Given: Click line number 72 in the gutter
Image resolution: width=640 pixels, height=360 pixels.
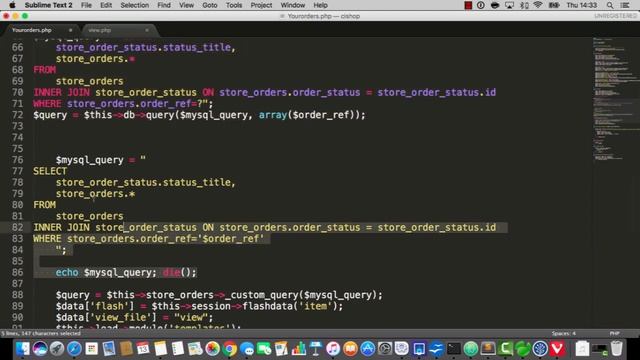Looking at the screenshot, I should (18, 115).
